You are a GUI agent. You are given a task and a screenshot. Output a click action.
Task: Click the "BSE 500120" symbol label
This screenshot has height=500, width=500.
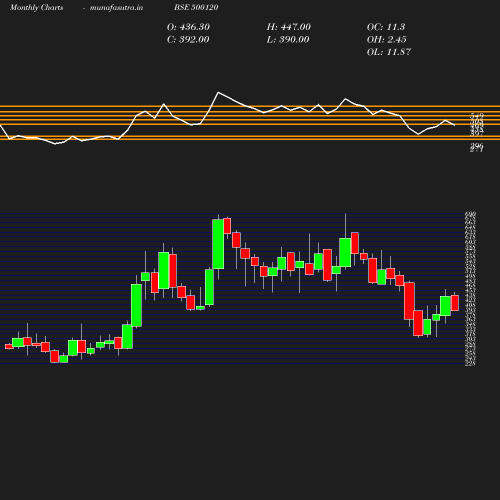196,8
